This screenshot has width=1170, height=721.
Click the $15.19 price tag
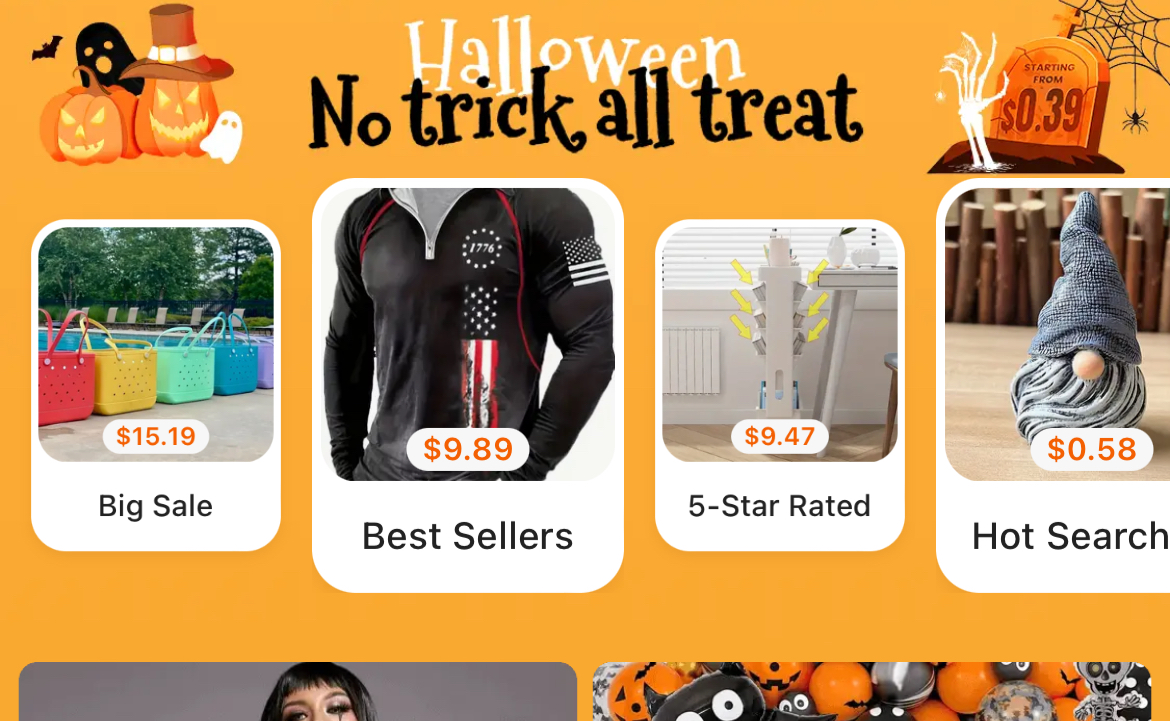[x=155, y=436]
